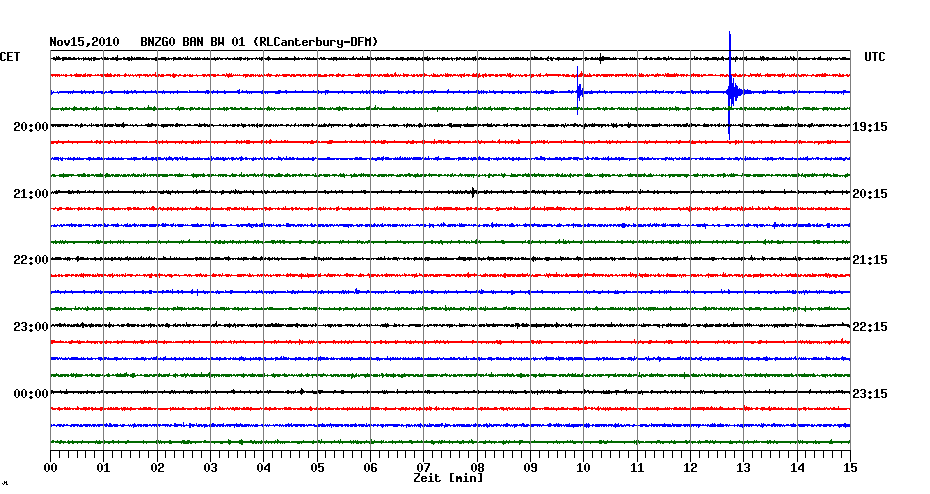Click the smaller blue seismic event near minute 10
Viewport: 930px width, 494px height.
tap(579, 91)
